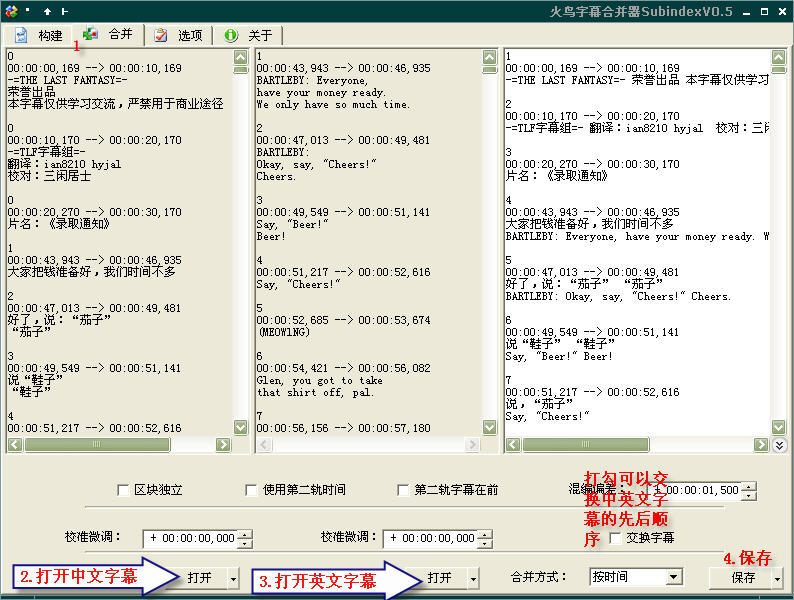Screen dimensions: 794x600
Task: Expand the 合并方式 dropdown set to 按时间
Action: tap(673, 577)
